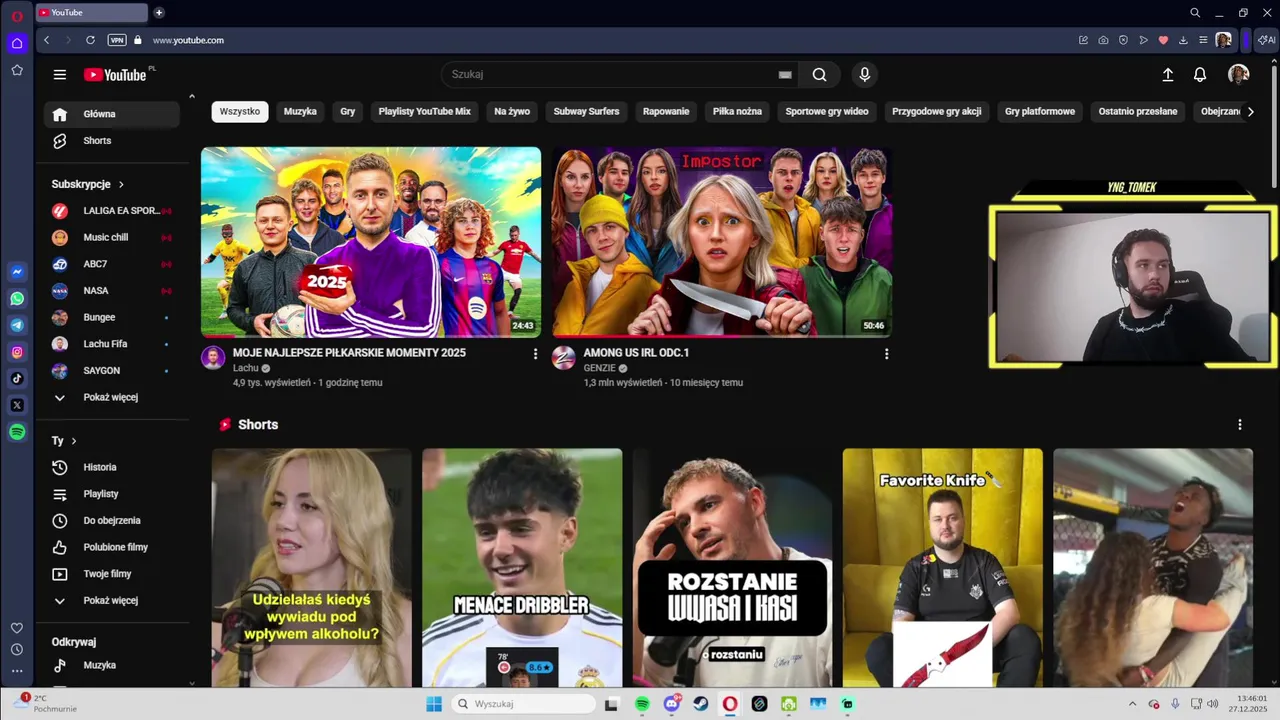This screenshot has height=720, width=1280.
Task: Open the Opera AI assistant button
Action: click(x=1266, y=40)
